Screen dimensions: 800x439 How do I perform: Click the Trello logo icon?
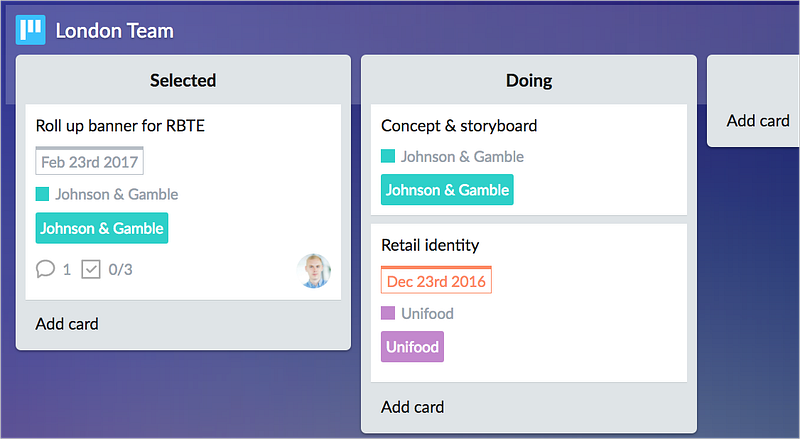(x=31, y=30)
